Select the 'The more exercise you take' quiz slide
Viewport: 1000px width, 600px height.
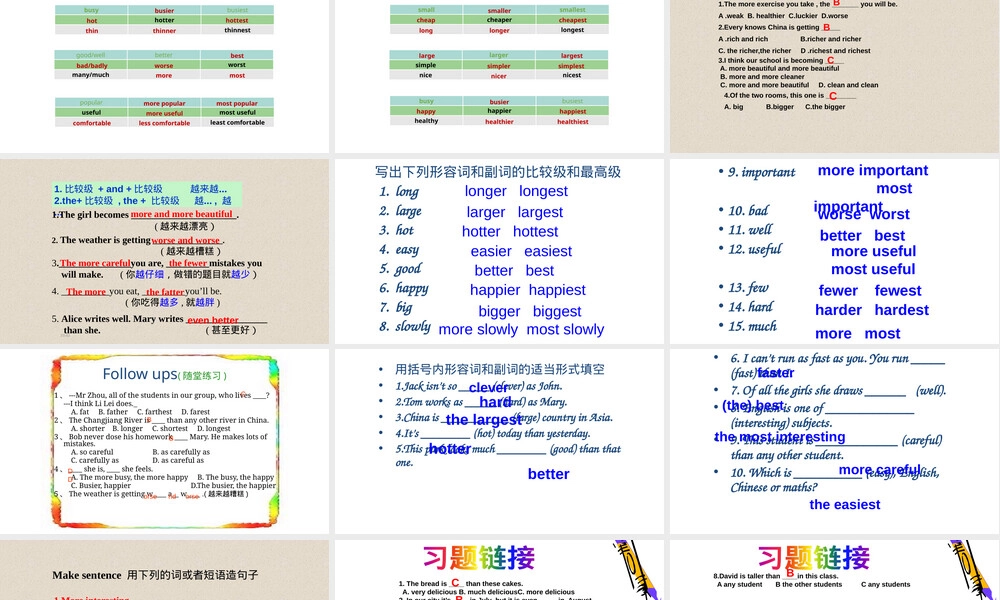[835, 76]
